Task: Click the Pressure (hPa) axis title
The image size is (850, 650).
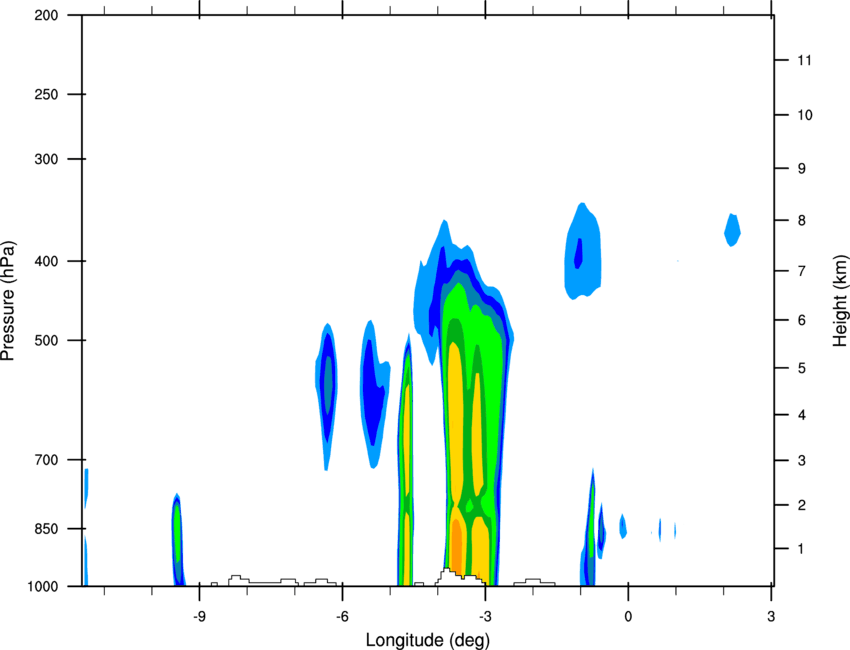Action: pyautogui.click(x=8, y=301)
